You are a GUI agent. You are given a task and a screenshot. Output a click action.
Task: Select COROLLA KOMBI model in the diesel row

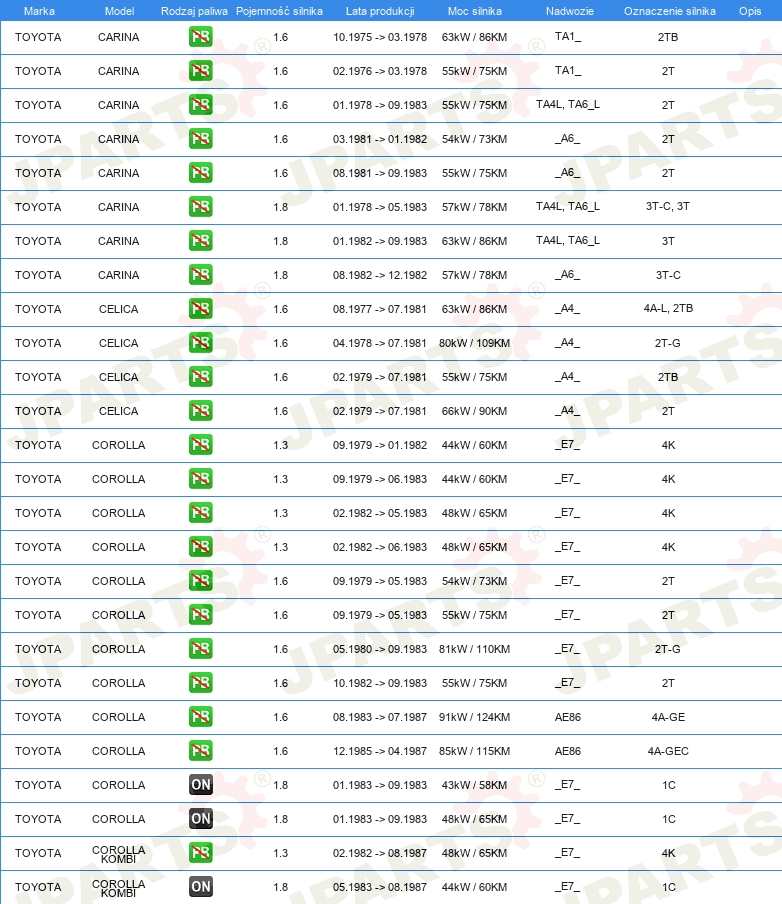[x=118, y=888]
